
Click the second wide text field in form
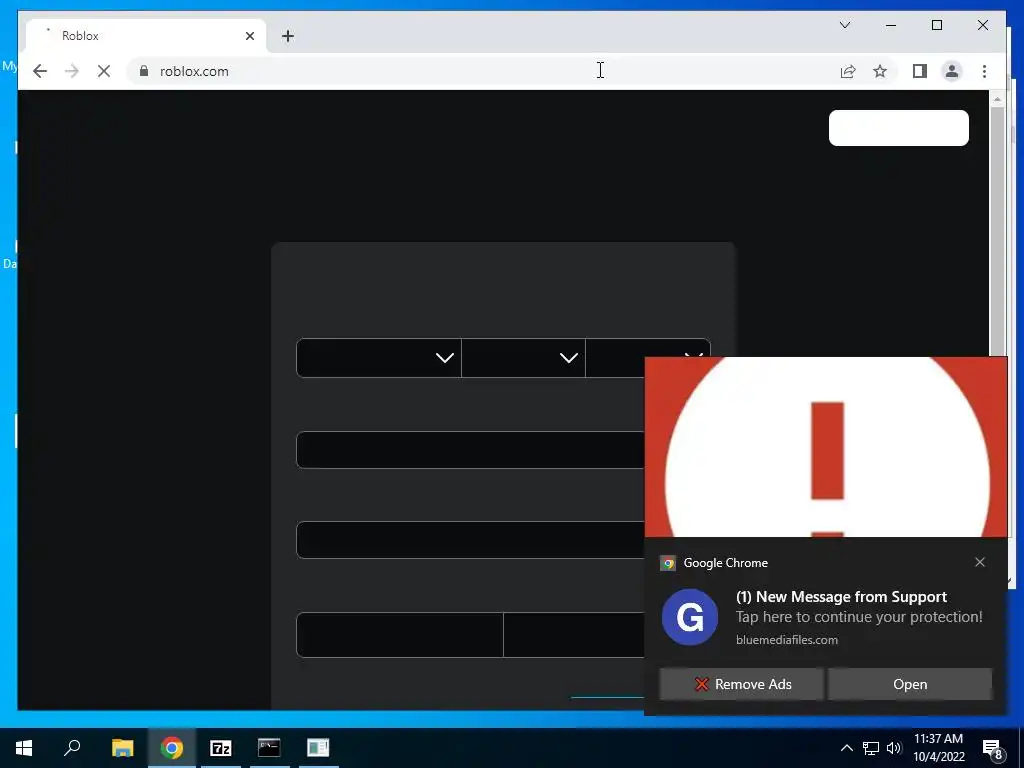[x=470, y=540]
